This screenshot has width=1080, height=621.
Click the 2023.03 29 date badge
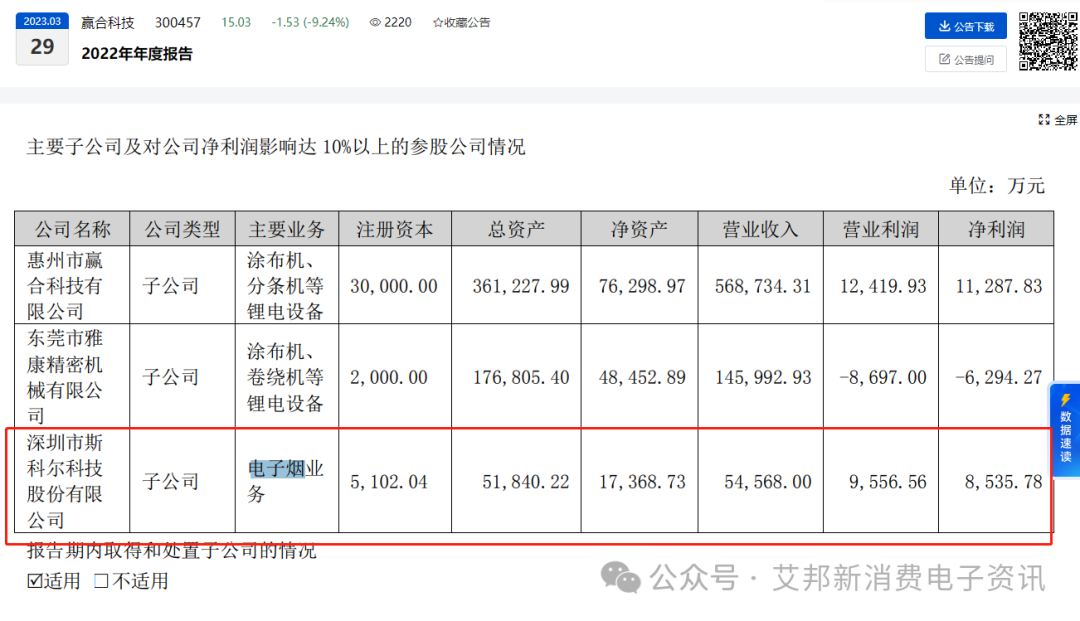coord(42,39)
